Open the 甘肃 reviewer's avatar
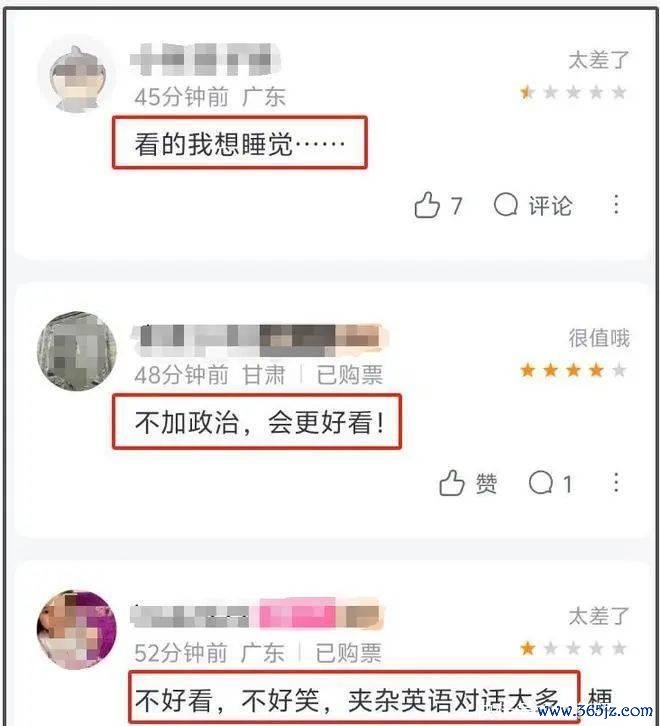Screen dimensions: 660x726 77,351
